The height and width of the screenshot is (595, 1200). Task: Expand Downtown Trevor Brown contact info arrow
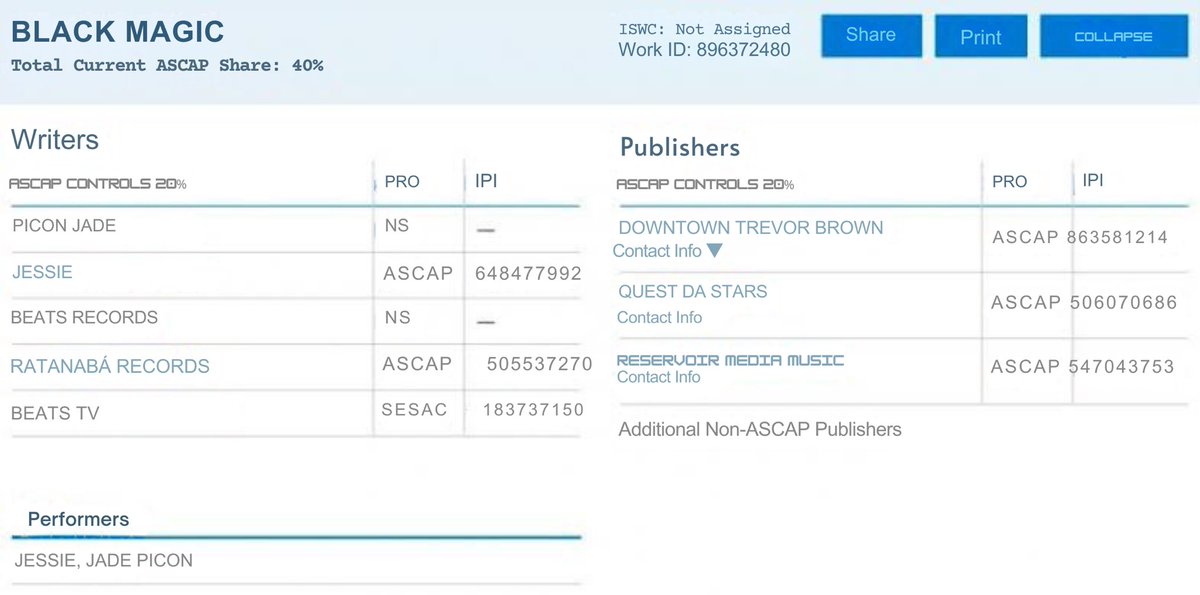click(x=714, y=251)
